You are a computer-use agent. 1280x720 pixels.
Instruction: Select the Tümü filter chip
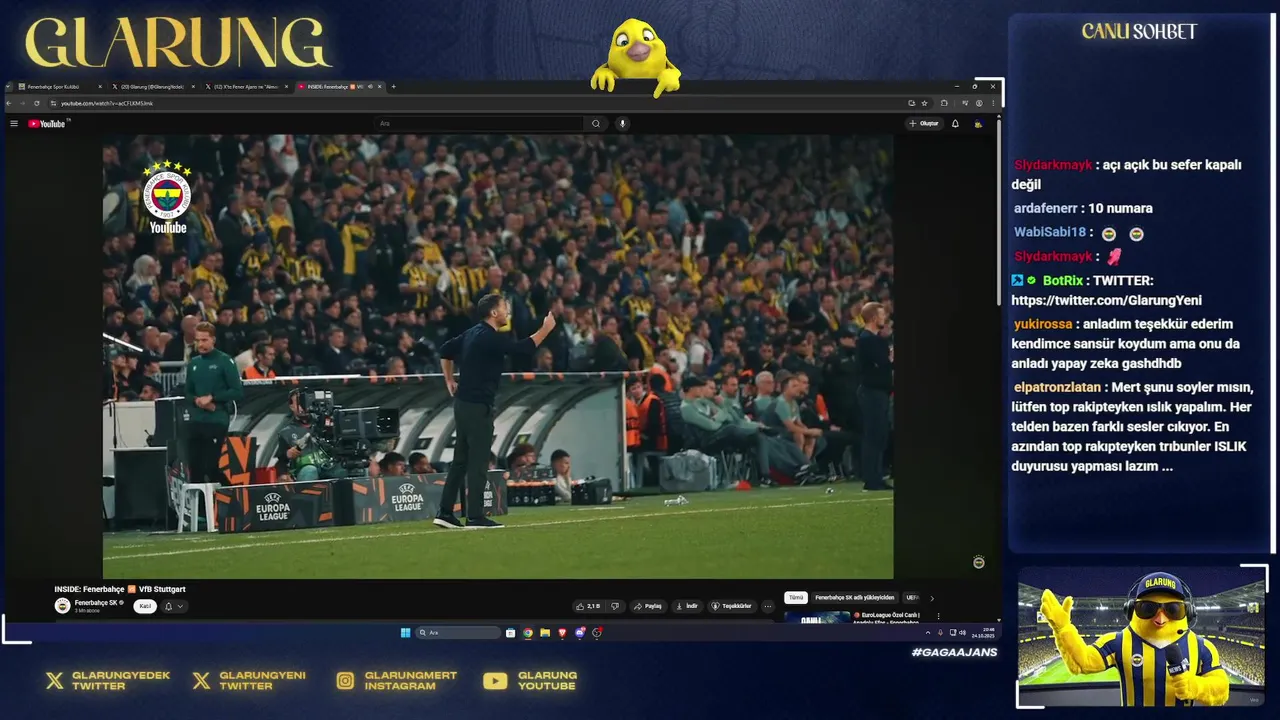[795, 598]
